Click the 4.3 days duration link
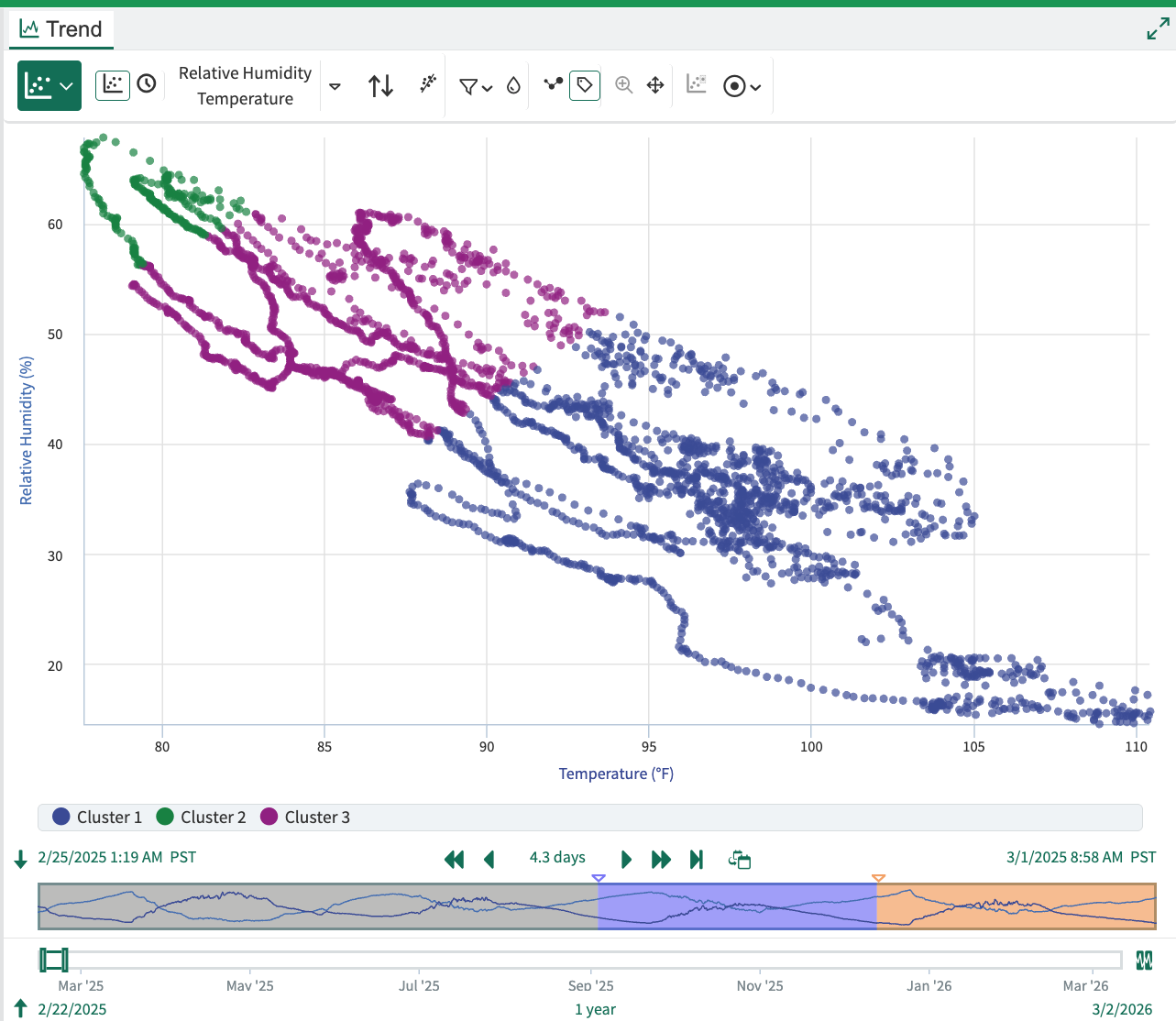This screenshot has height=1021, width=1176. 556,857
